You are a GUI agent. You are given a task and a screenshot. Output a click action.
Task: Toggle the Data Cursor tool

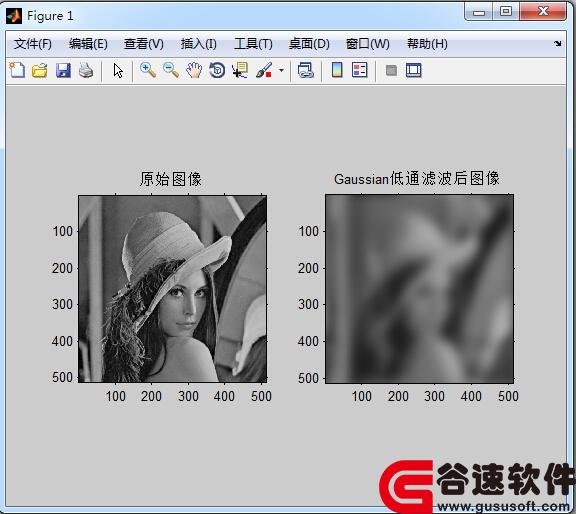pos(240,70)
